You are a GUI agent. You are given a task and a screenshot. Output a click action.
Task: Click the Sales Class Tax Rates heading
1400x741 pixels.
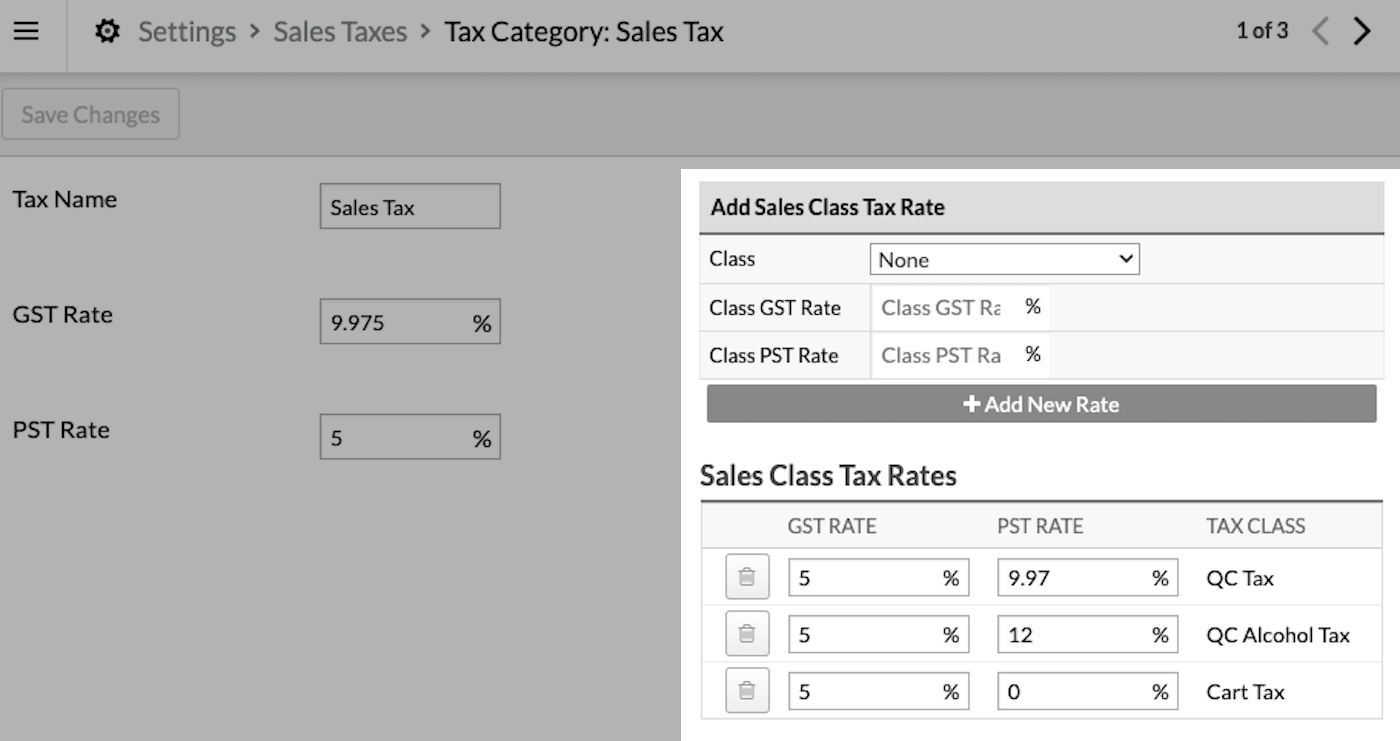tap(828, 475)
